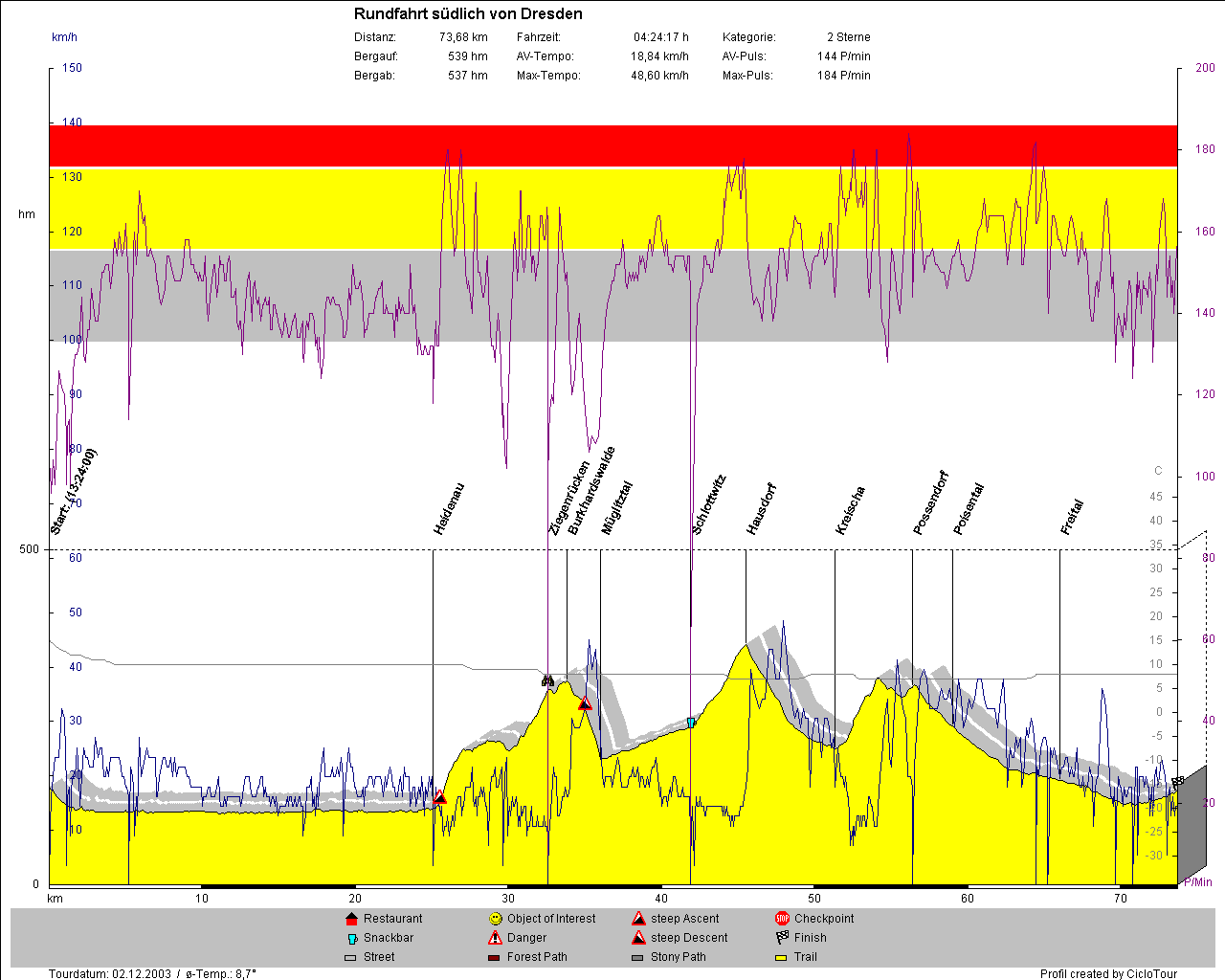This screenshot has height=980, width=1225.
Task: Click the 'Profil created by CicloTour' text
Action: [x=1108, y=974]
